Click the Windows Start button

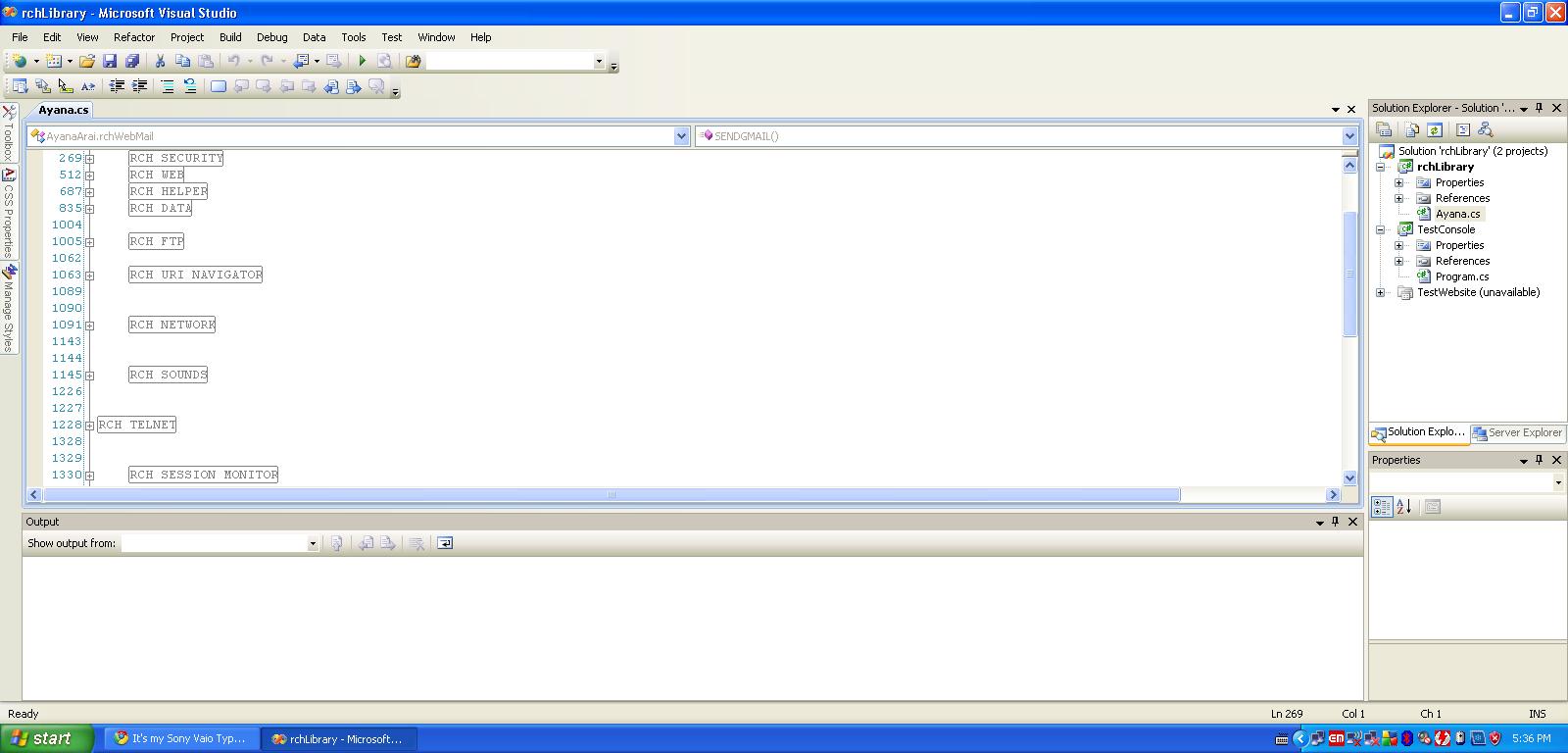pyautogui.click(x=47, y=738)
